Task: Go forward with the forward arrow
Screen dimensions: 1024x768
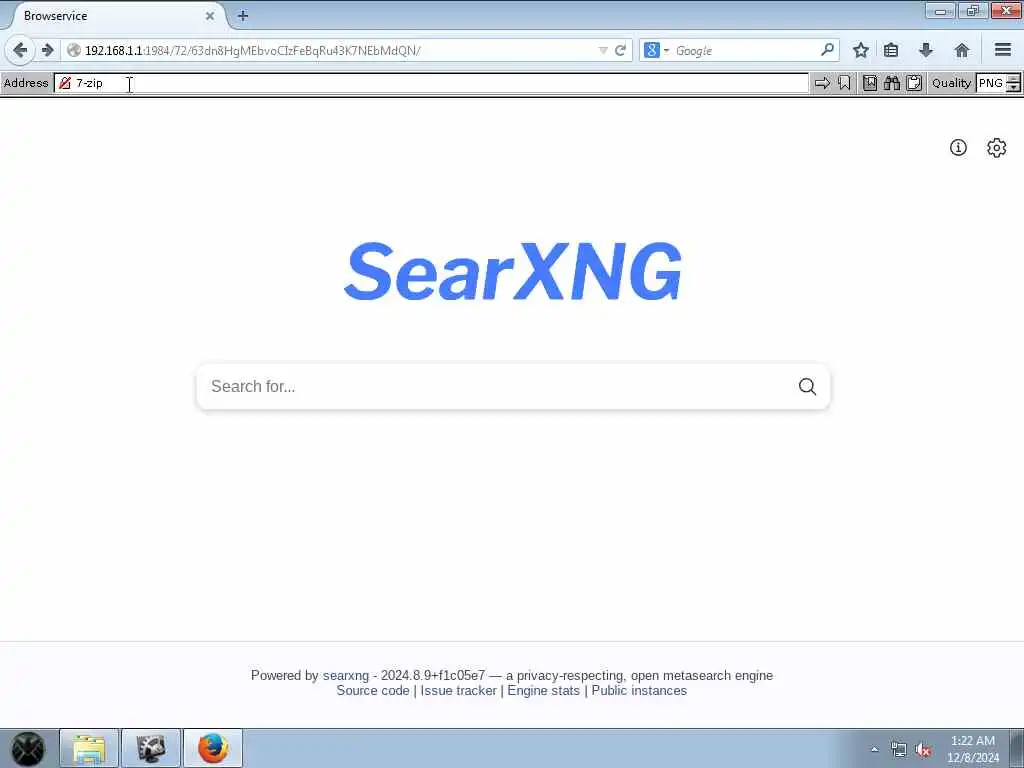Action: (x=47, y=50)
